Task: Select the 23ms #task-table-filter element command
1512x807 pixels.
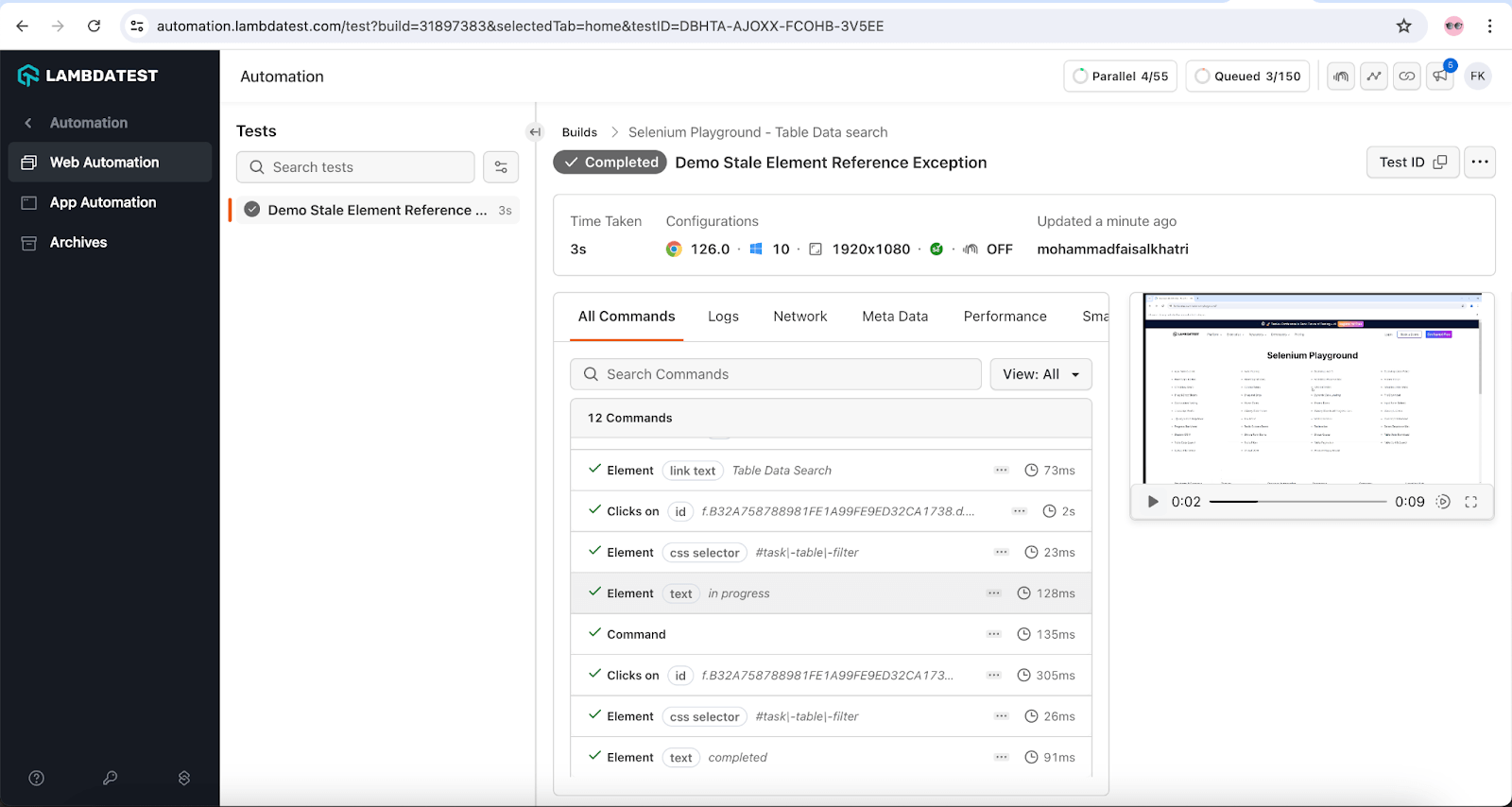Action: 831,553
